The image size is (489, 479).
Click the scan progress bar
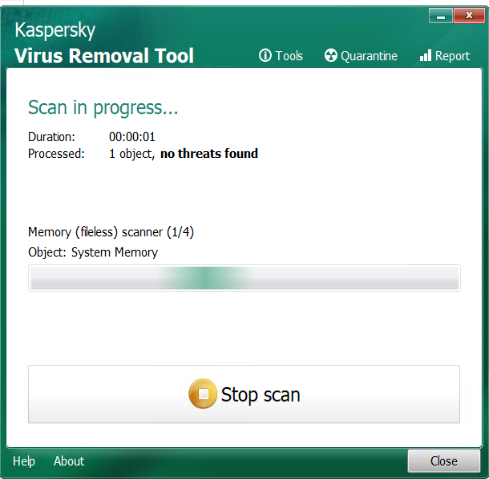244,278
